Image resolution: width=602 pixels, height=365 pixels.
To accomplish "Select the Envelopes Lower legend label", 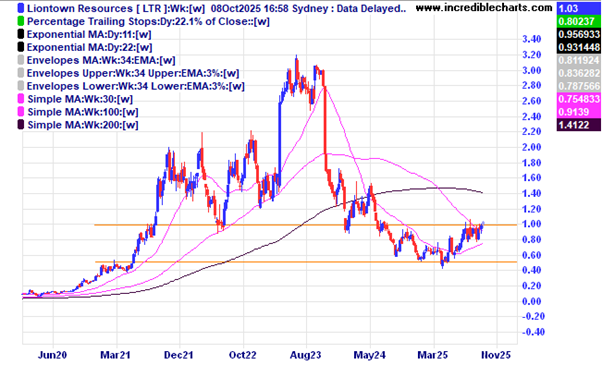I will (x=136, y=86).
